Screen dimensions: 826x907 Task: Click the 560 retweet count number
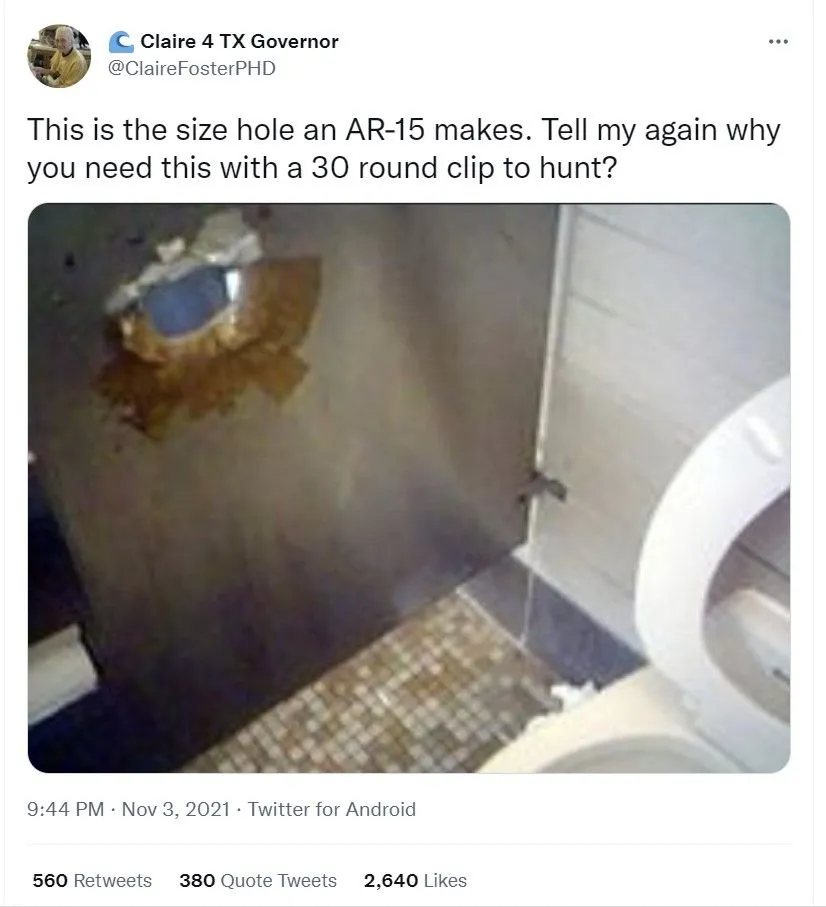tap(50, 880)
